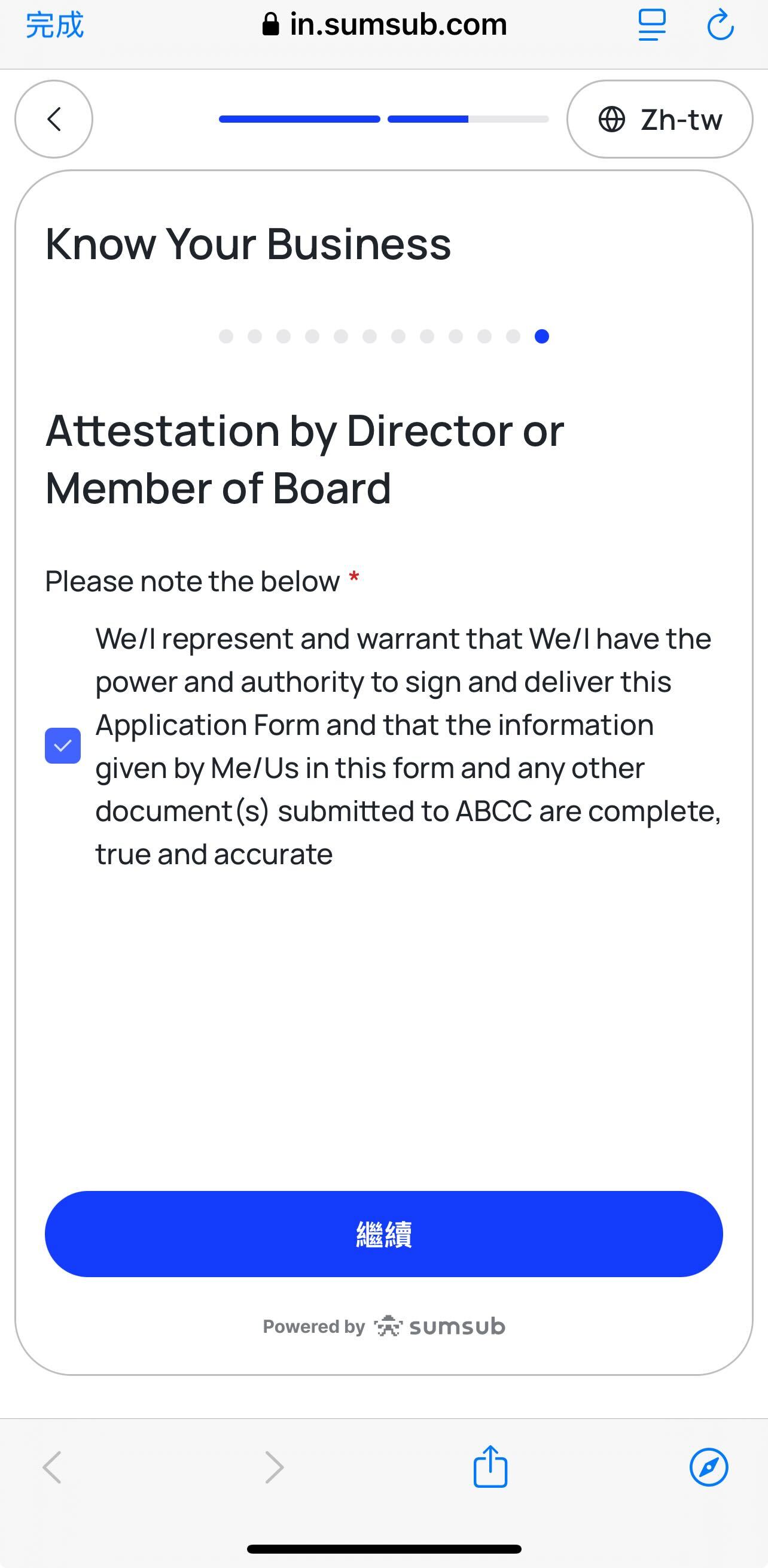Image resolution: width=768 pixels, height=1568 pixels.
Task: Tap the in.sumsub.com address bar
Action: pyautogui.click(x=398, y=25)
